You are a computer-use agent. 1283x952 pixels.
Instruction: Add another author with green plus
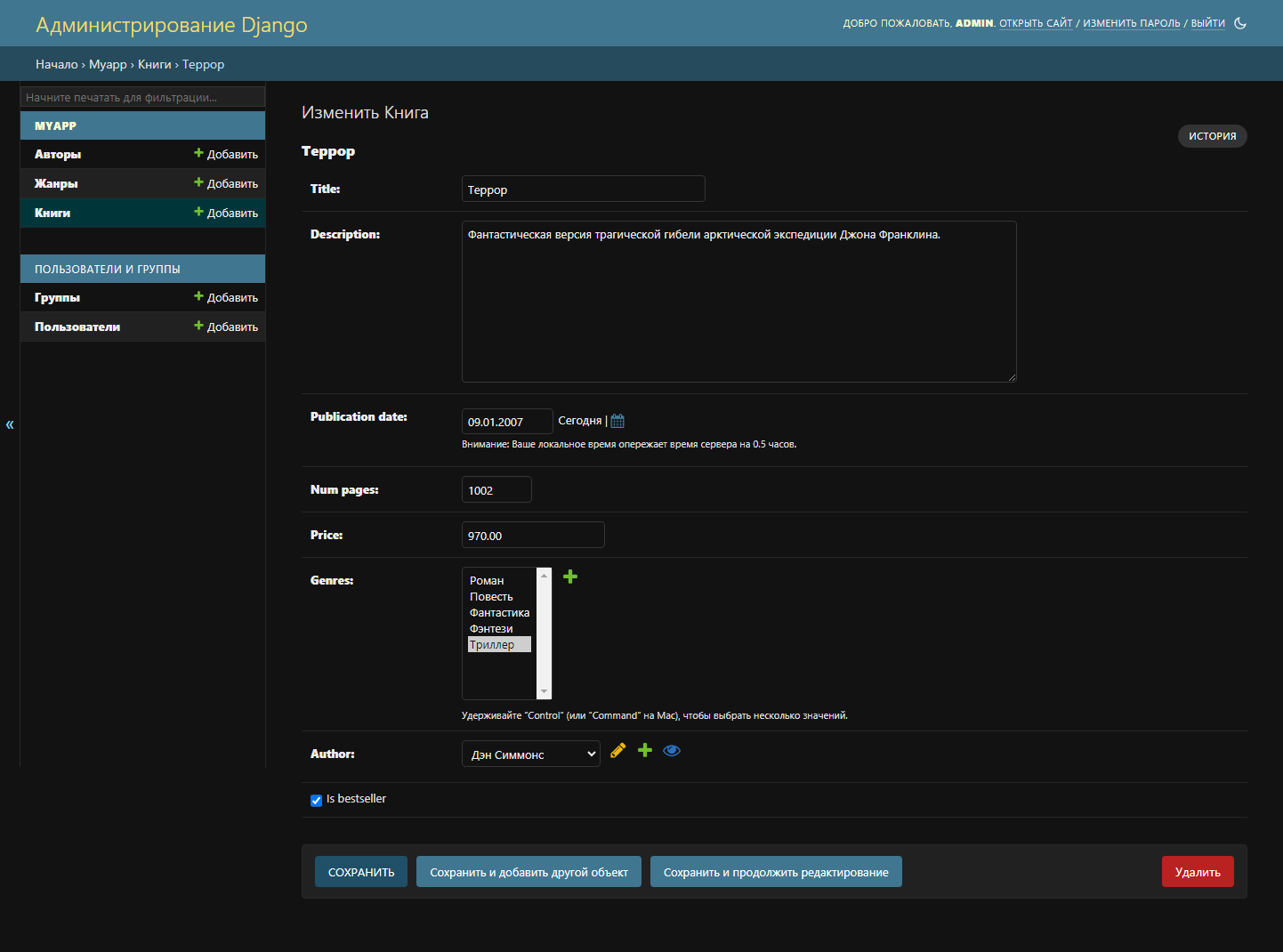[x=645, y=750]
